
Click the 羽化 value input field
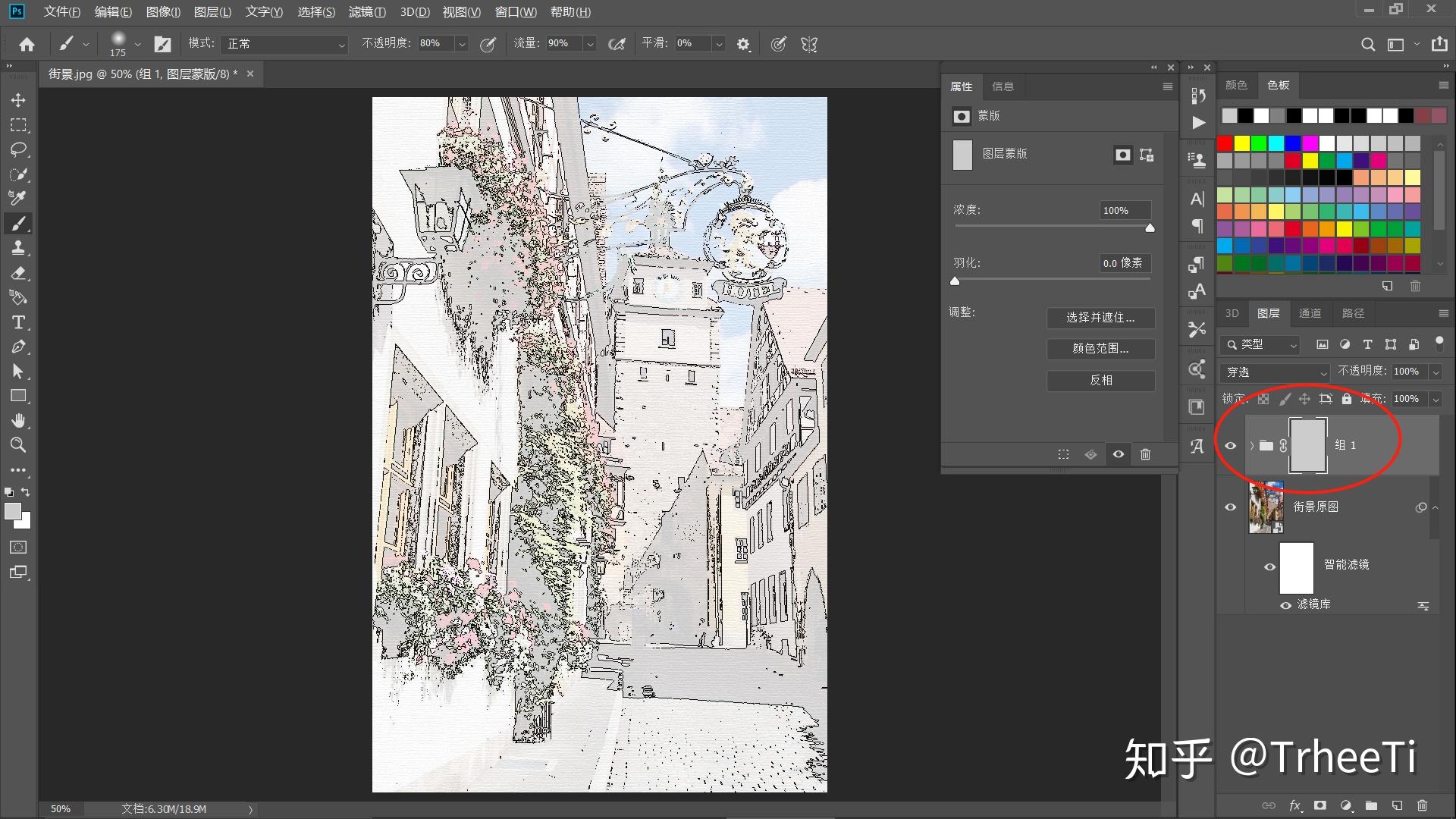[1125, 263]
